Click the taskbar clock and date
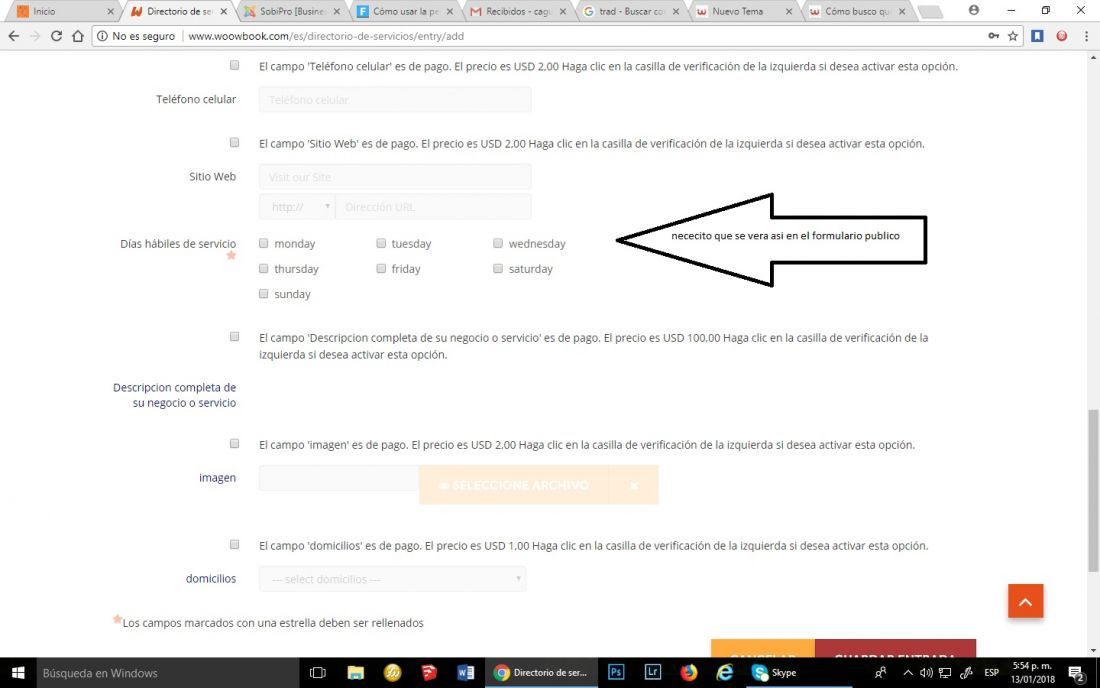Screen dimensions: 1100x688 click(1033, 673)
